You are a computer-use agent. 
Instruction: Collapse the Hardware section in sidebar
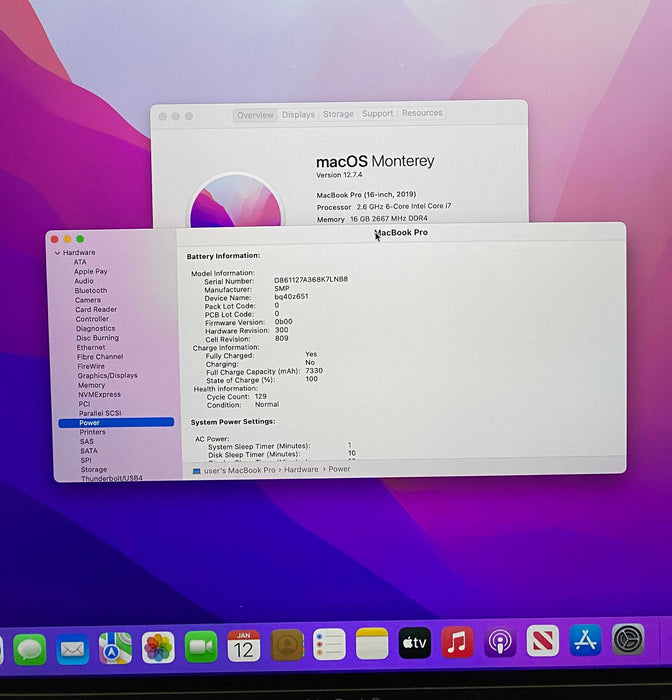[57, 253]
